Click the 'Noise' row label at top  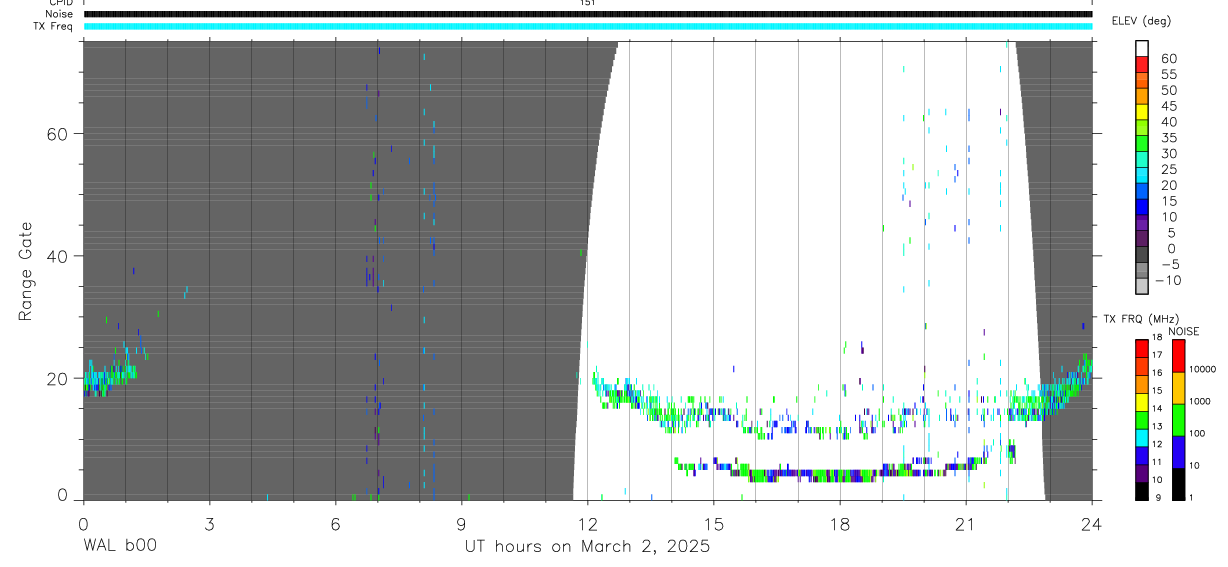[59, 14]
